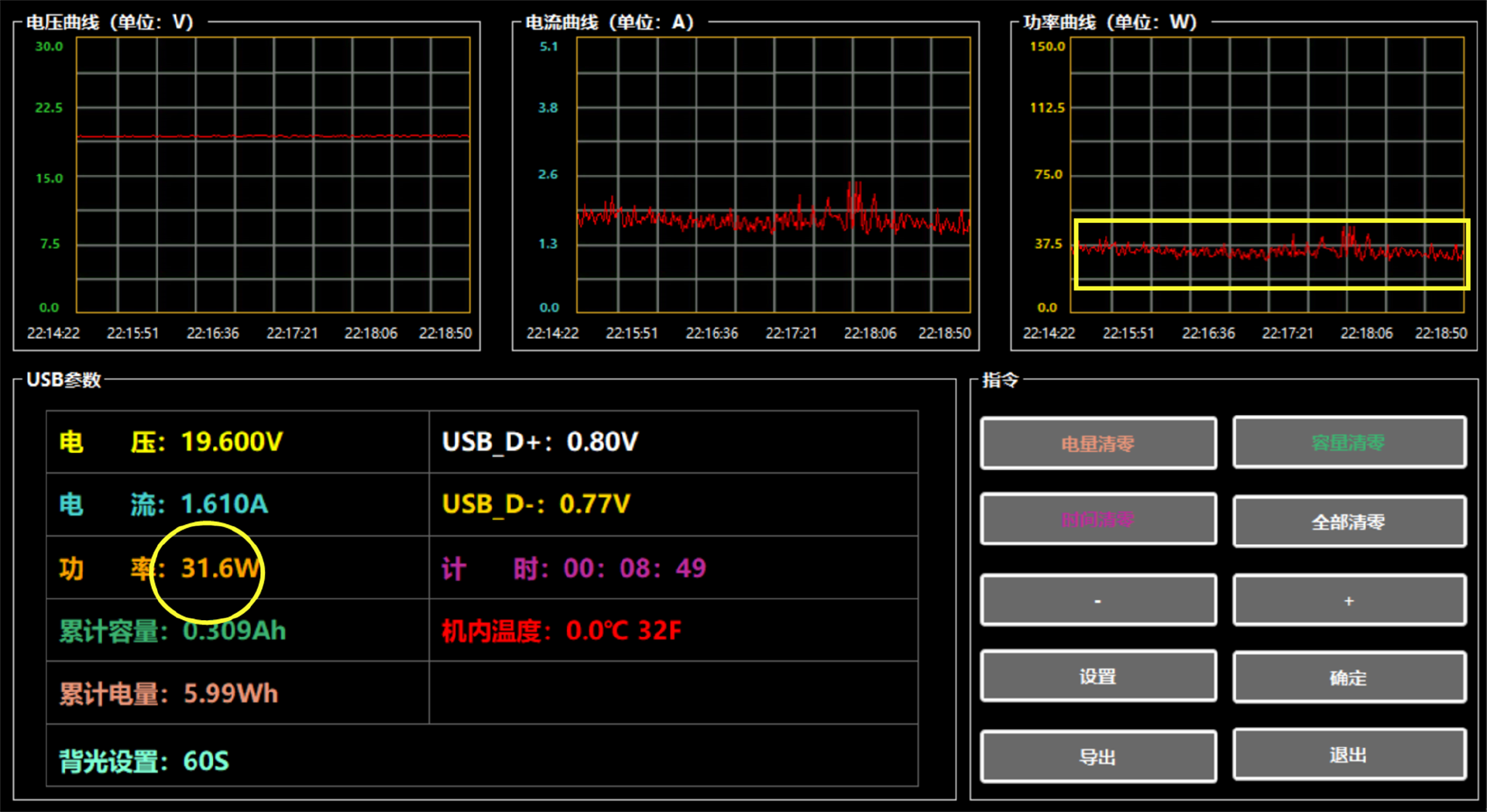Select the 电压曲线 (单位: V) chart title

110,22
